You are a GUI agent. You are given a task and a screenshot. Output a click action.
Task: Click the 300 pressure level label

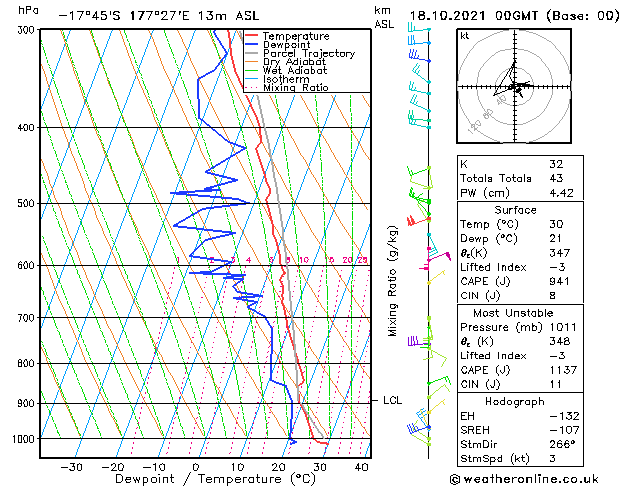click(28, 30)
